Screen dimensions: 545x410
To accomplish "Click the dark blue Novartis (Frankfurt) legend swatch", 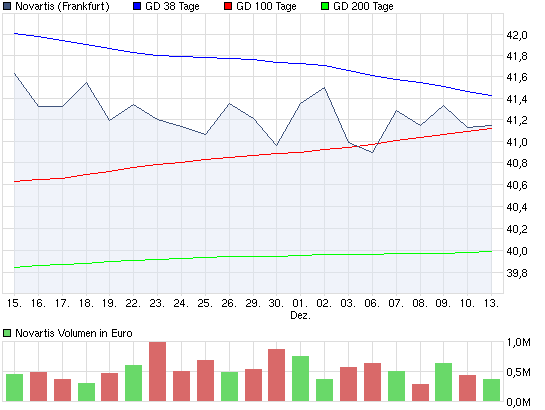I will coord(7,6).
